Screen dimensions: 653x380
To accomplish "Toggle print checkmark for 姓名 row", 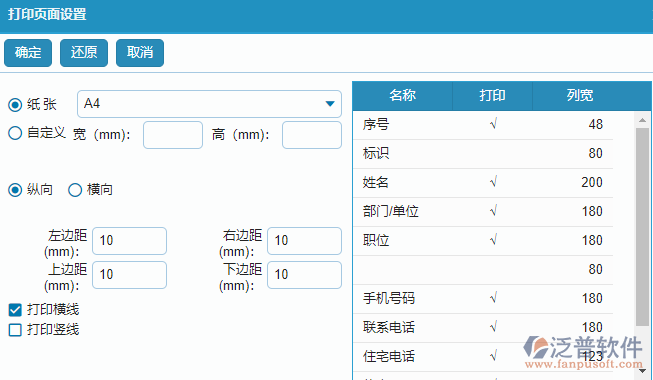I will click(x=493, y=182).
